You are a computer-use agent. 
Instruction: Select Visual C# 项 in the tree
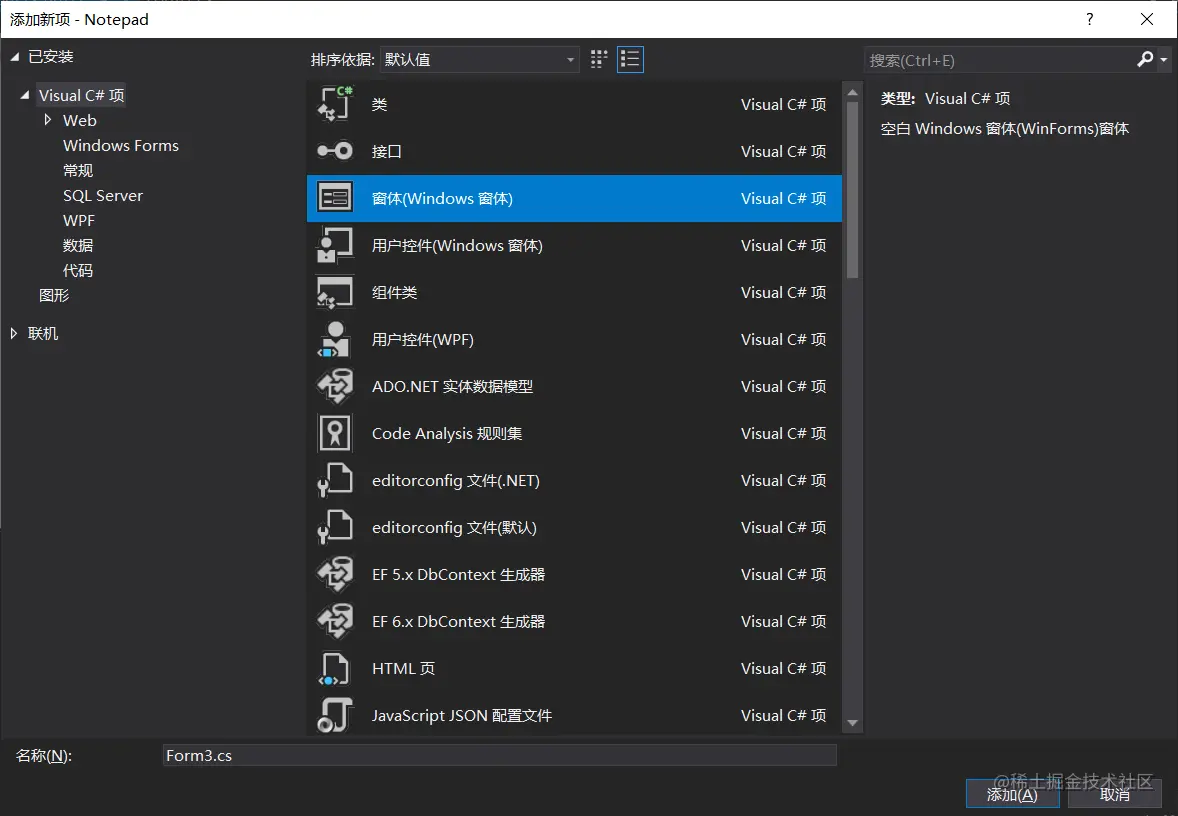coord(81,95)
